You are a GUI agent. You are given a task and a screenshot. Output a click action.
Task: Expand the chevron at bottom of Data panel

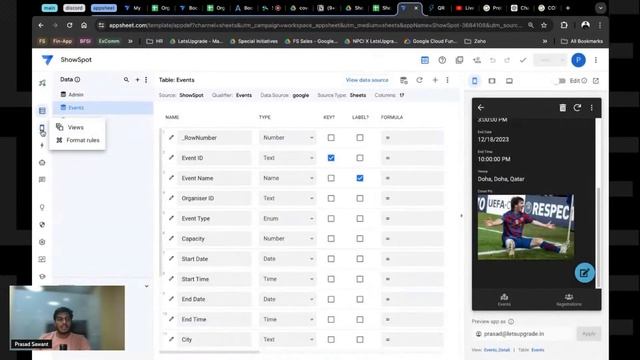(x=147, y=286)
